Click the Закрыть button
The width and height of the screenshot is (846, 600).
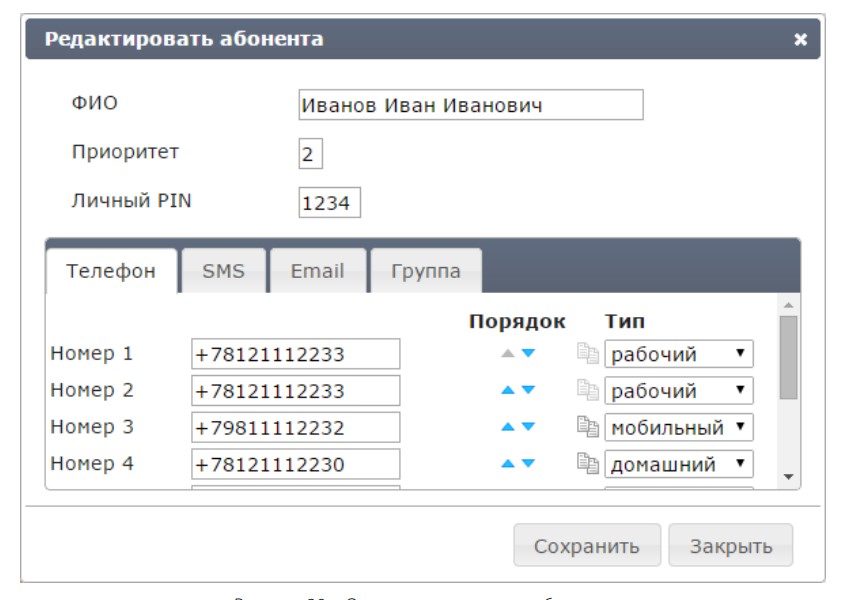coord(730,546)
